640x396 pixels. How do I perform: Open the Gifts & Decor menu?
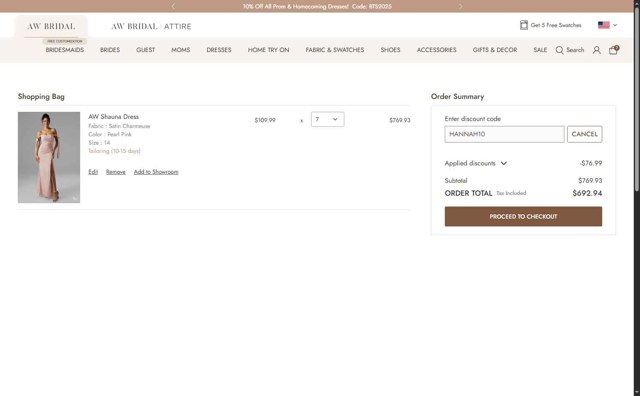pyautogui.click(x=495, y=50)
